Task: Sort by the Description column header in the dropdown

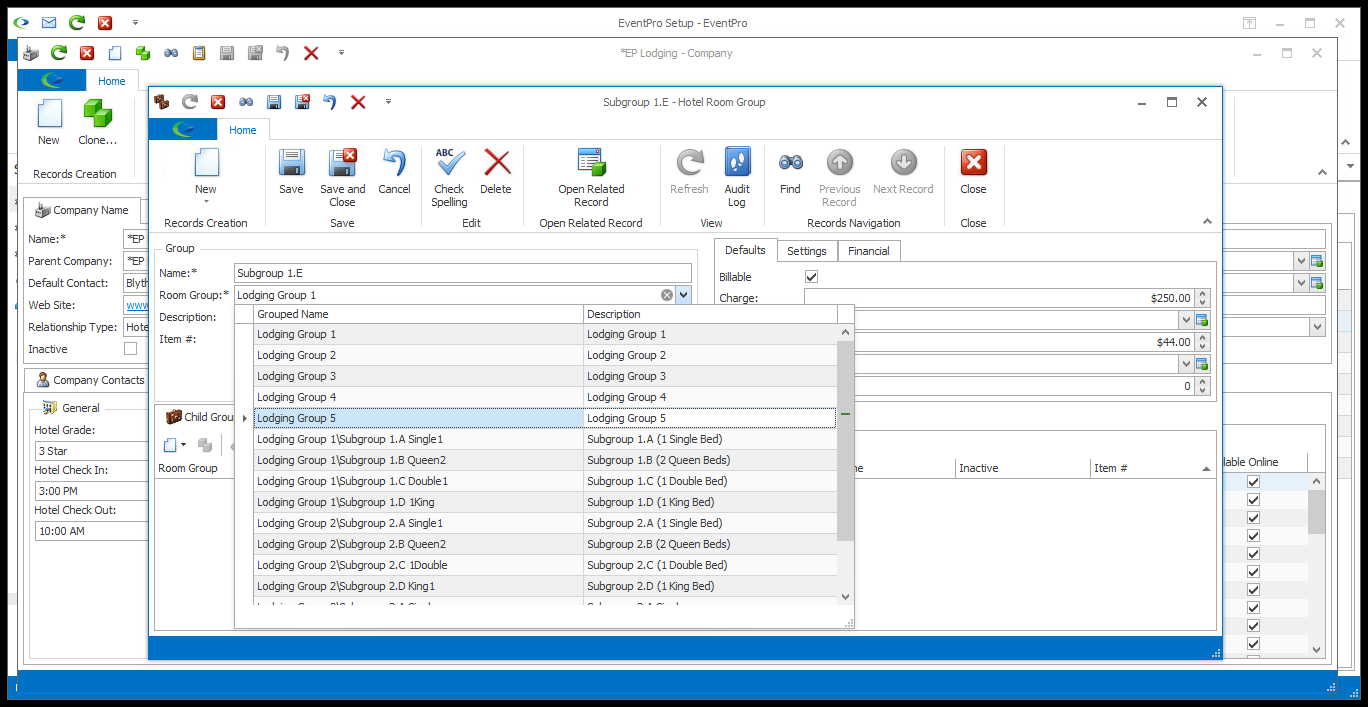Action: (x=711, y=314)
